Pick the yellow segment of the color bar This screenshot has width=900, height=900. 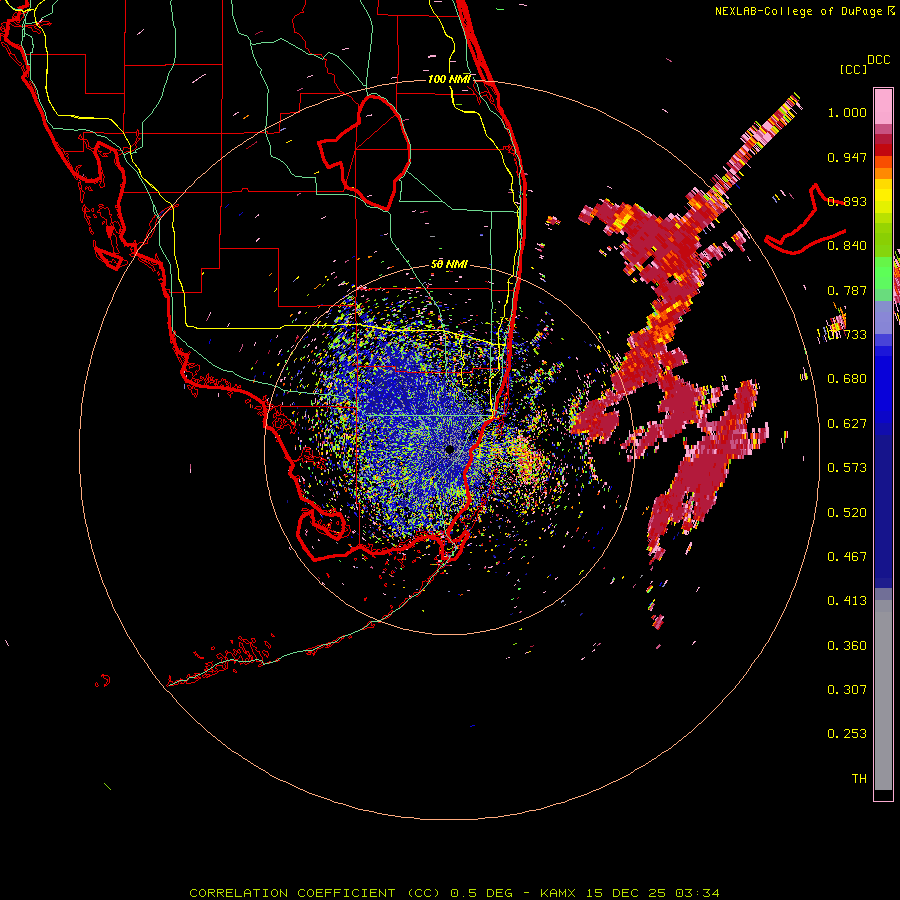[x=883, y=196]
